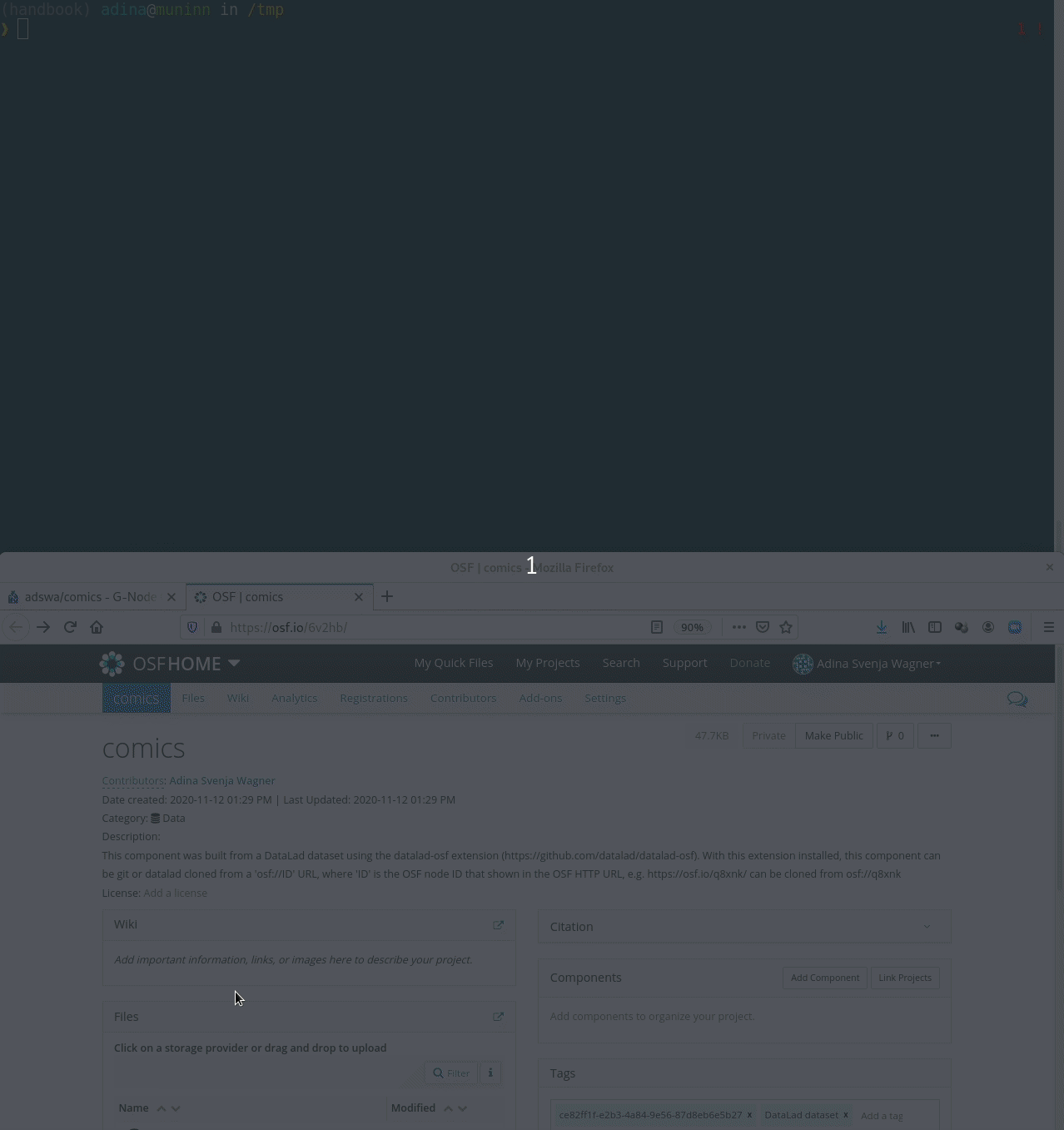Switch to the adswa/comics G-Node browser tab
Screen dimensions: 1064x1130
coord(90,597)
